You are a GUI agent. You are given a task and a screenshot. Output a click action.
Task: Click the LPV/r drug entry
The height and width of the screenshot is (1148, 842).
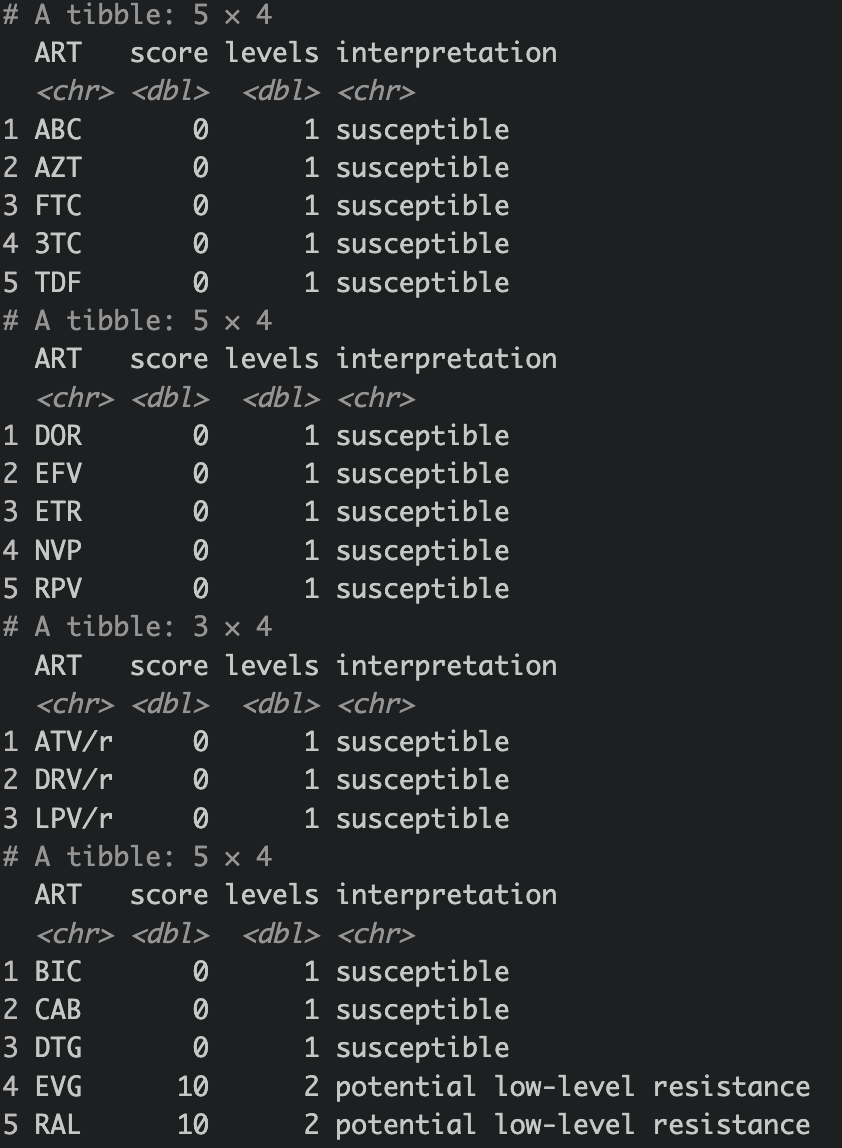coord(74,819)
